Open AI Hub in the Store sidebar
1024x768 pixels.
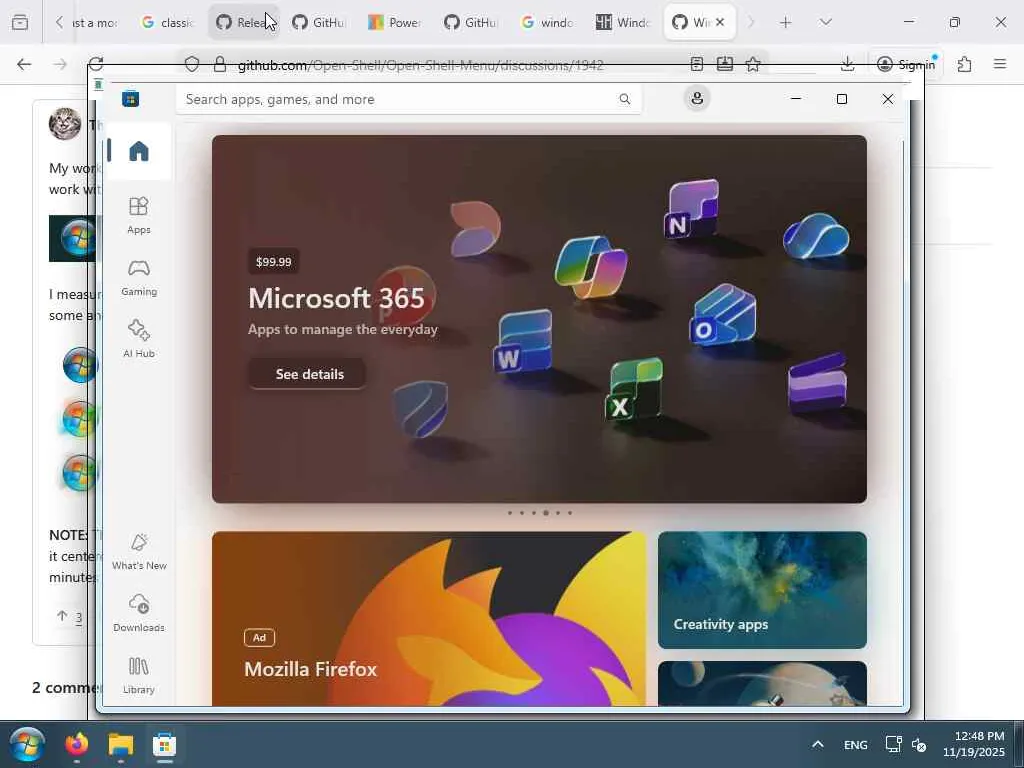138,339
